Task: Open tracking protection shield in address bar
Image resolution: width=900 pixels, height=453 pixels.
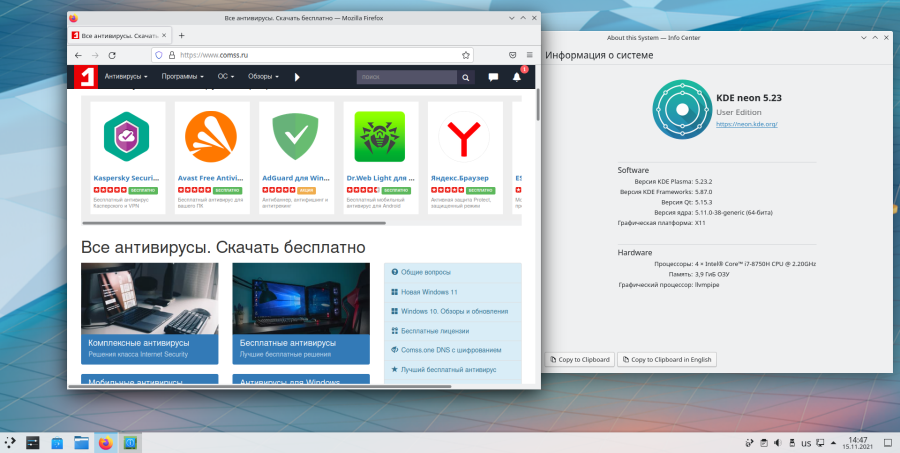Action: pyautogui.click(x=160, y=55)
